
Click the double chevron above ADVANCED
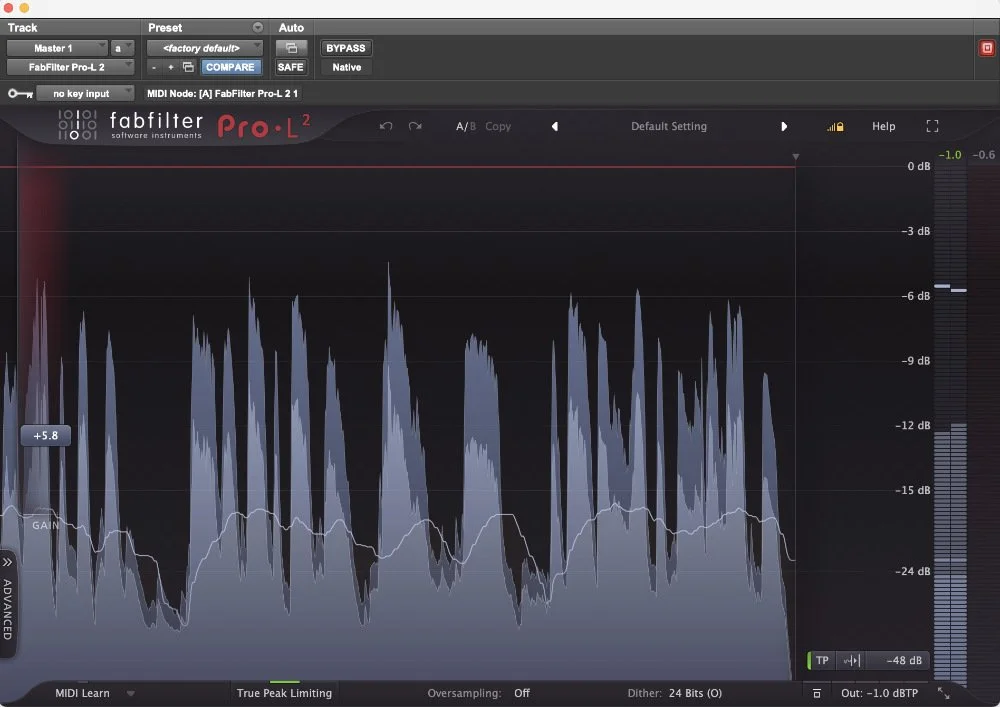point(7,562)
